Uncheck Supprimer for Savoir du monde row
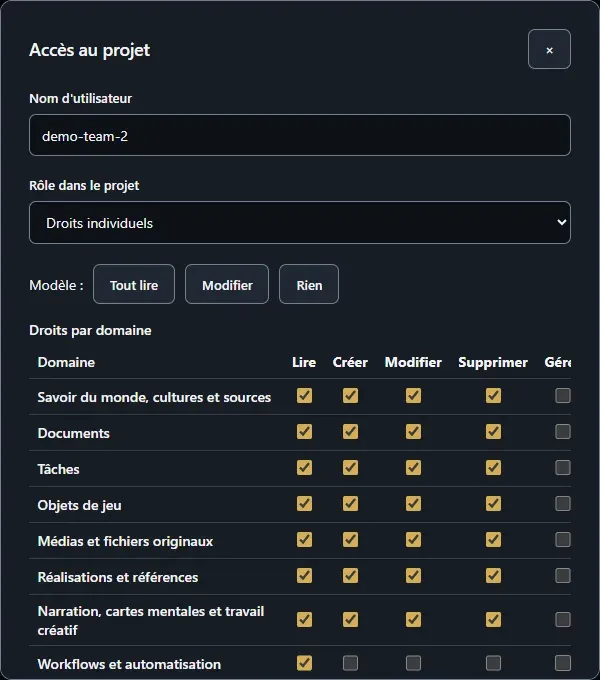This screenshot has height=680, width=600. coord(493,396)
